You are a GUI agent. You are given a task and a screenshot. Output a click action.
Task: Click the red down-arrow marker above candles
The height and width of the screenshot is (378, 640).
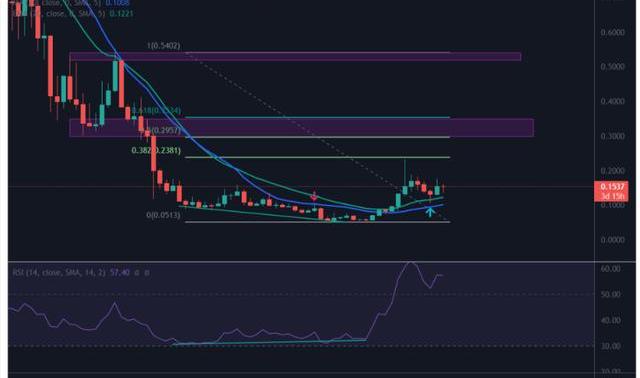313,196
